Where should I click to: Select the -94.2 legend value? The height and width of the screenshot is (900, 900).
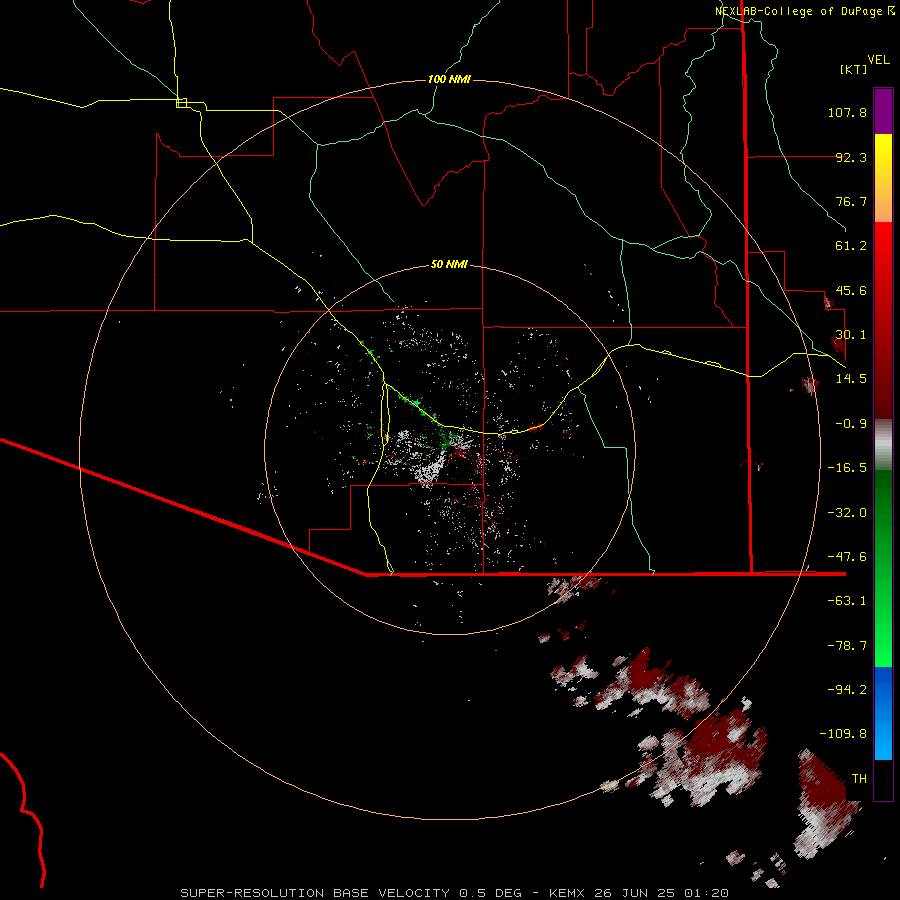(847, 689)
